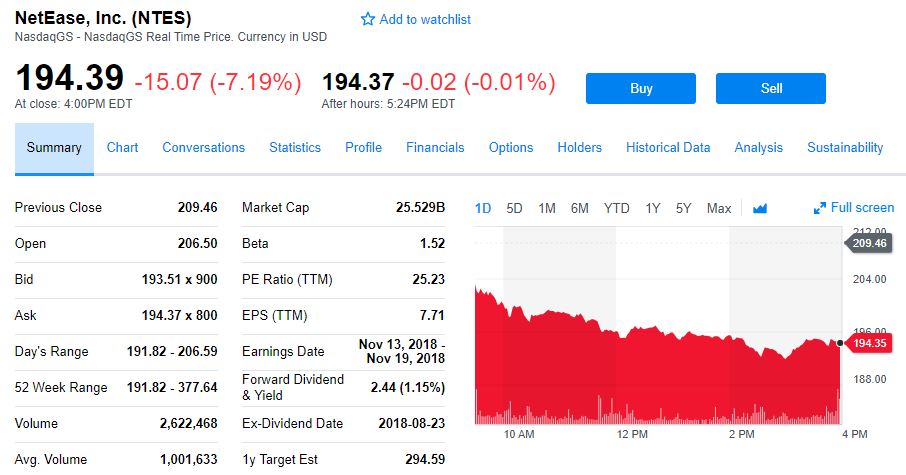Open the Statistics tab

tap(295, 148)
